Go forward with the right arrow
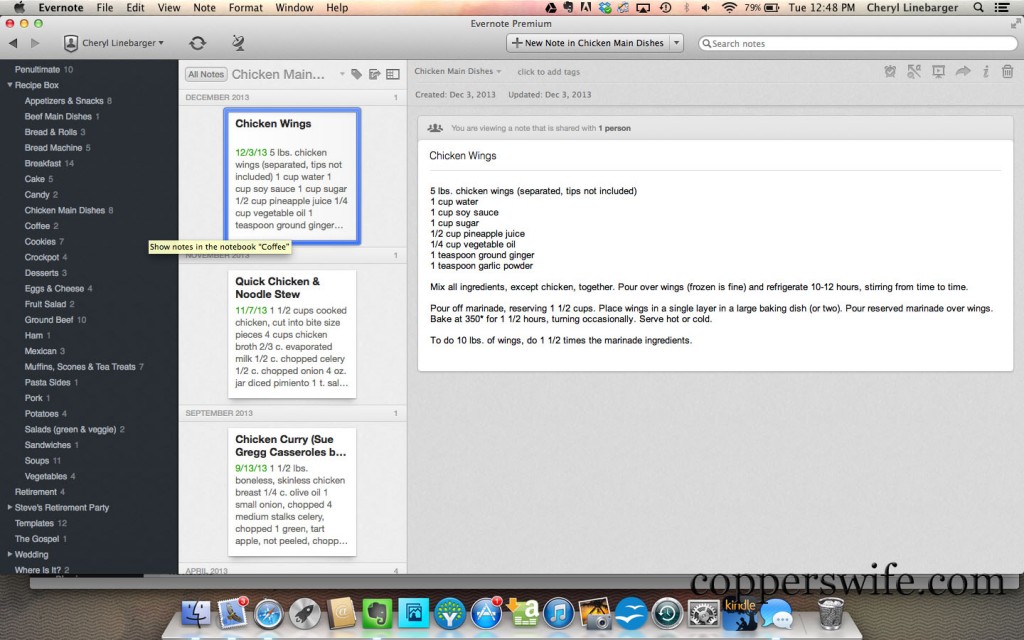Screen dimensions: 1024x640 tap(35, 43)
